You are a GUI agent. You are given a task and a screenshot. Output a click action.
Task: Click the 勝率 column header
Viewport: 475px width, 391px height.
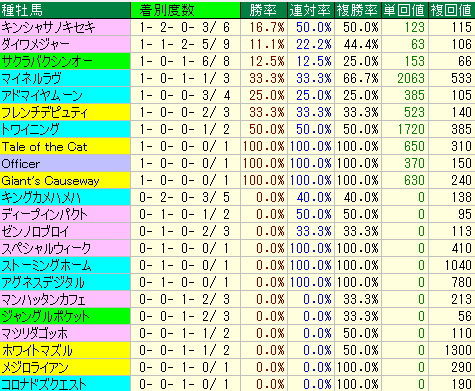point(264,10)
